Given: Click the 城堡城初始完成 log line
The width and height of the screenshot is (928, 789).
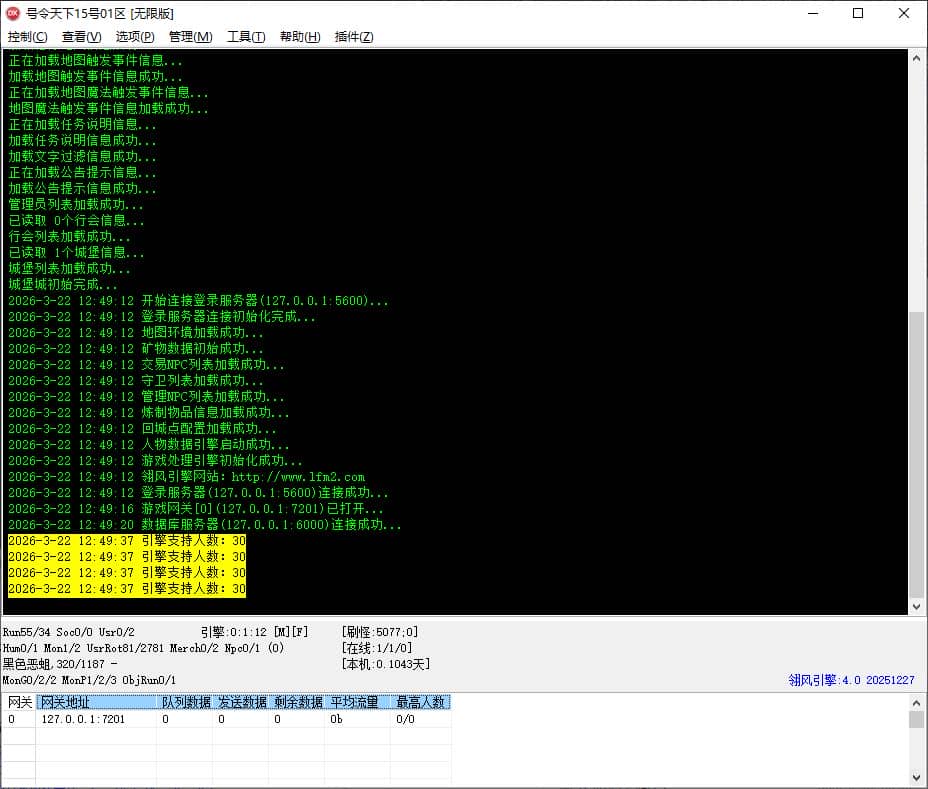Looking at the screenshot, I should point(62,285).
